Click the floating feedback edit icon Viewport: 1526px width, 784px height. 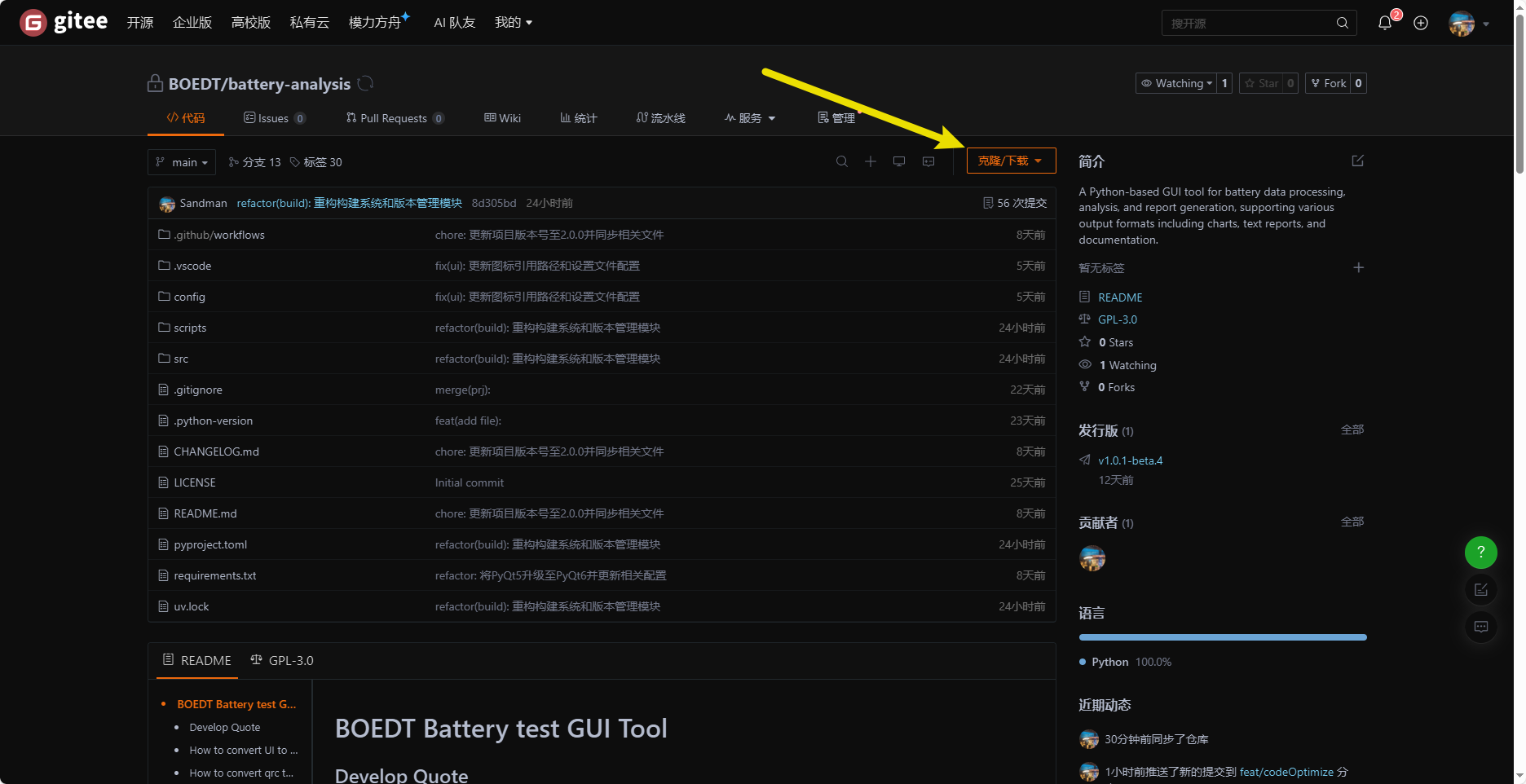point(1480,589)
